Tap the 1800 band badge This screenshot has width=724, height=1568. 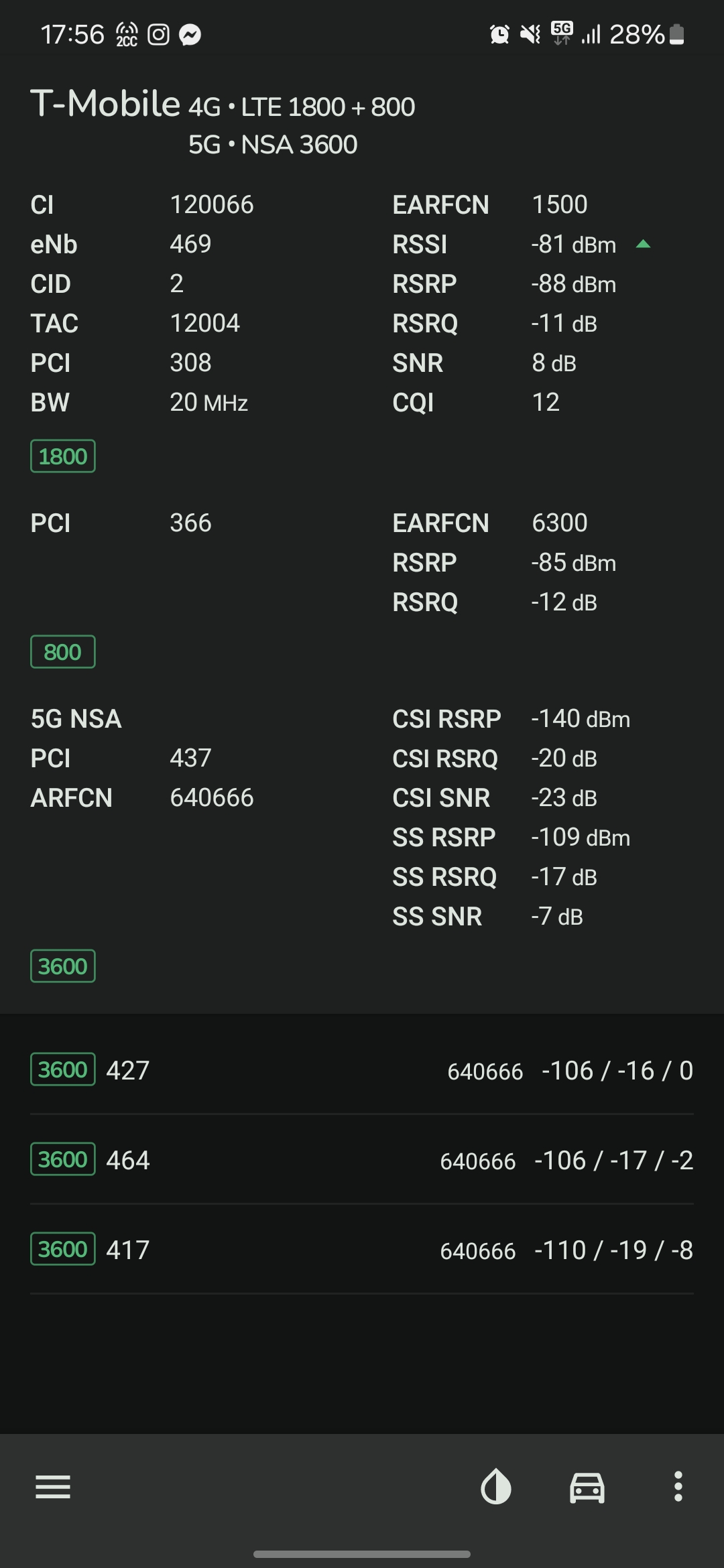click(x=63, y=456)
